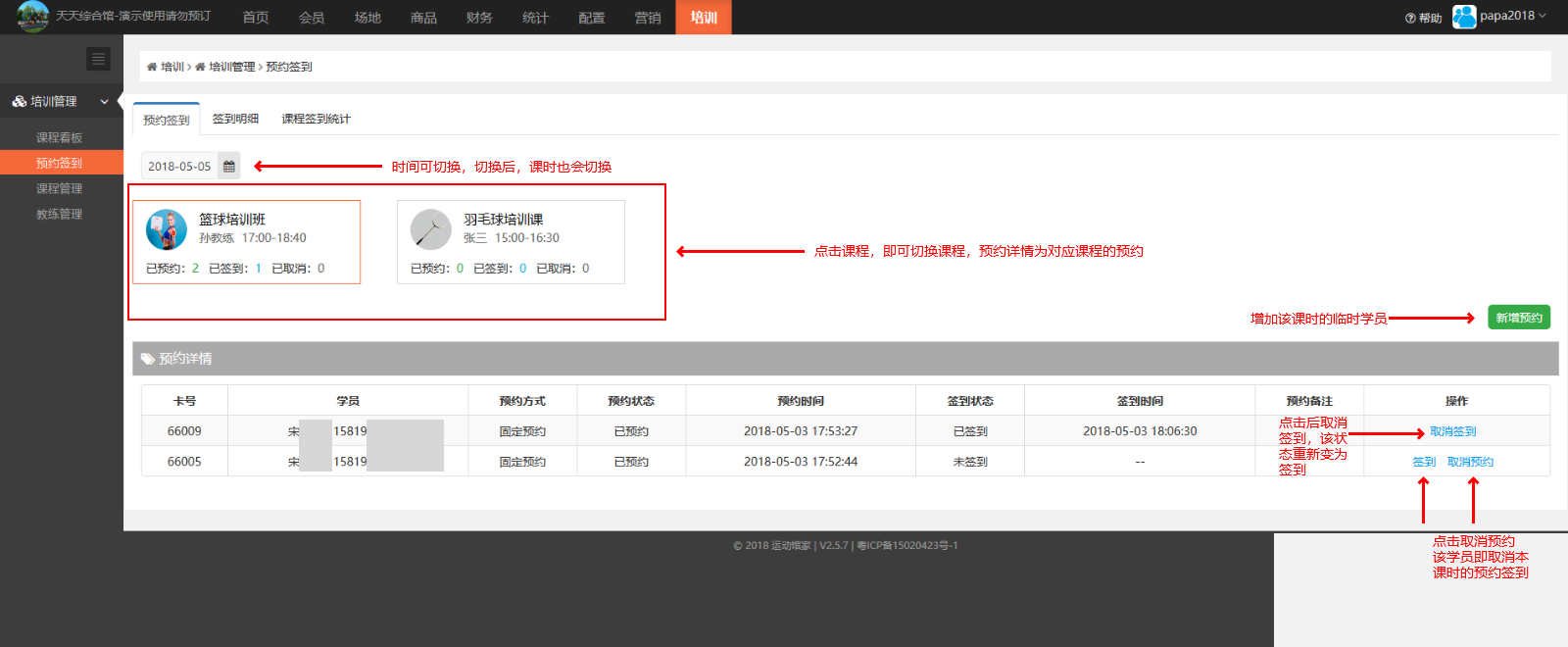Click the 预约时间 column header
This screenshot has width=1568, height=647.
pyautogui.click(x=801, y=401)
